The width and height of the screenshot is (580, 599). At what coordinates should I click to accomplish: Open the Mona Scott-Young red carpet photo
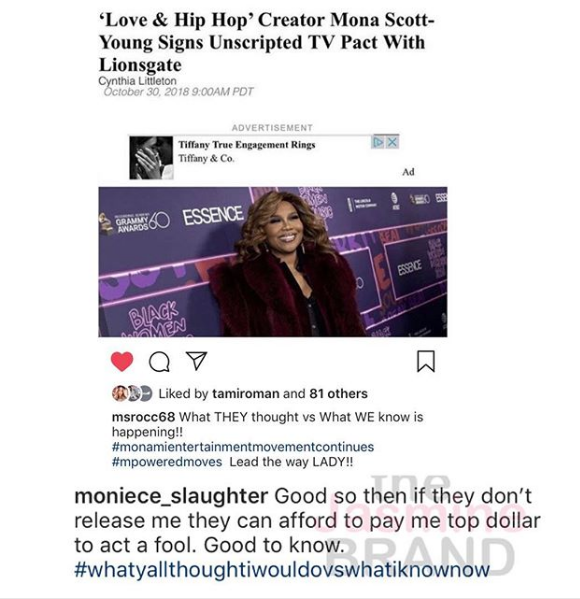(x=273, y=262)
